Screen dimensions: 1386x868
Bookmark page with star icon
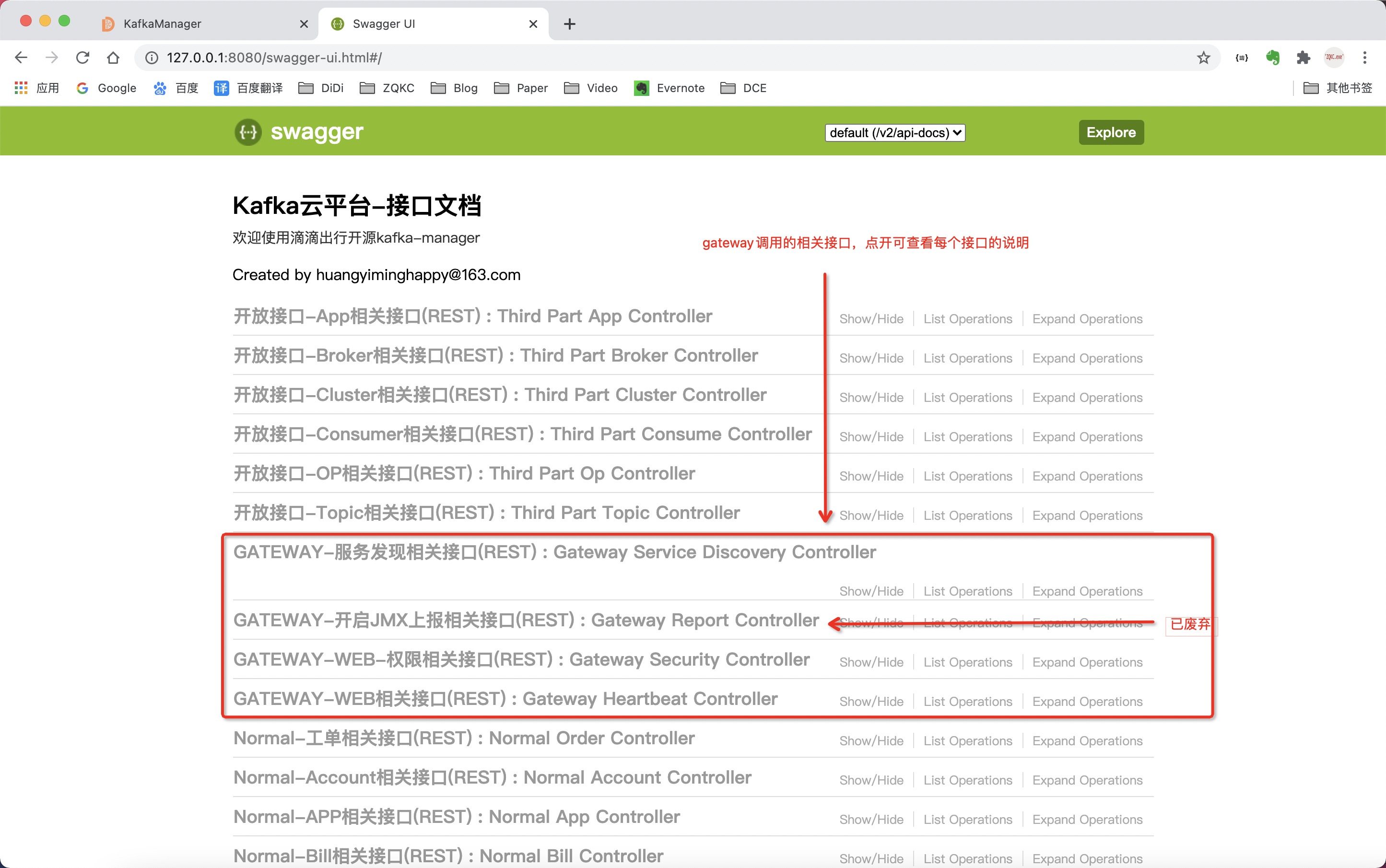coord(1203,58)
